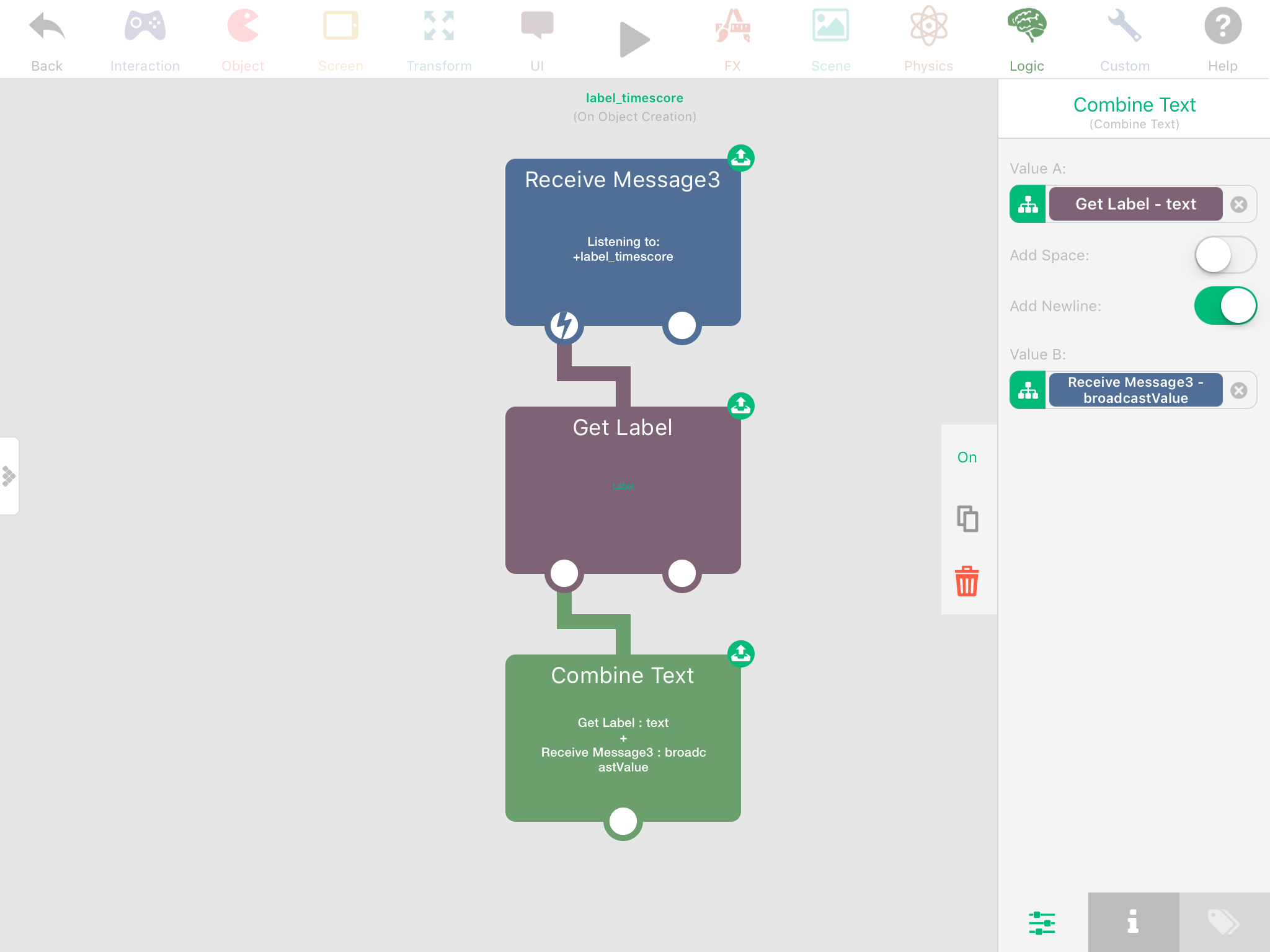Click upload icon on Combine Text node
Viewport: 1270px width, 952px height.
(x=740, y=654)
